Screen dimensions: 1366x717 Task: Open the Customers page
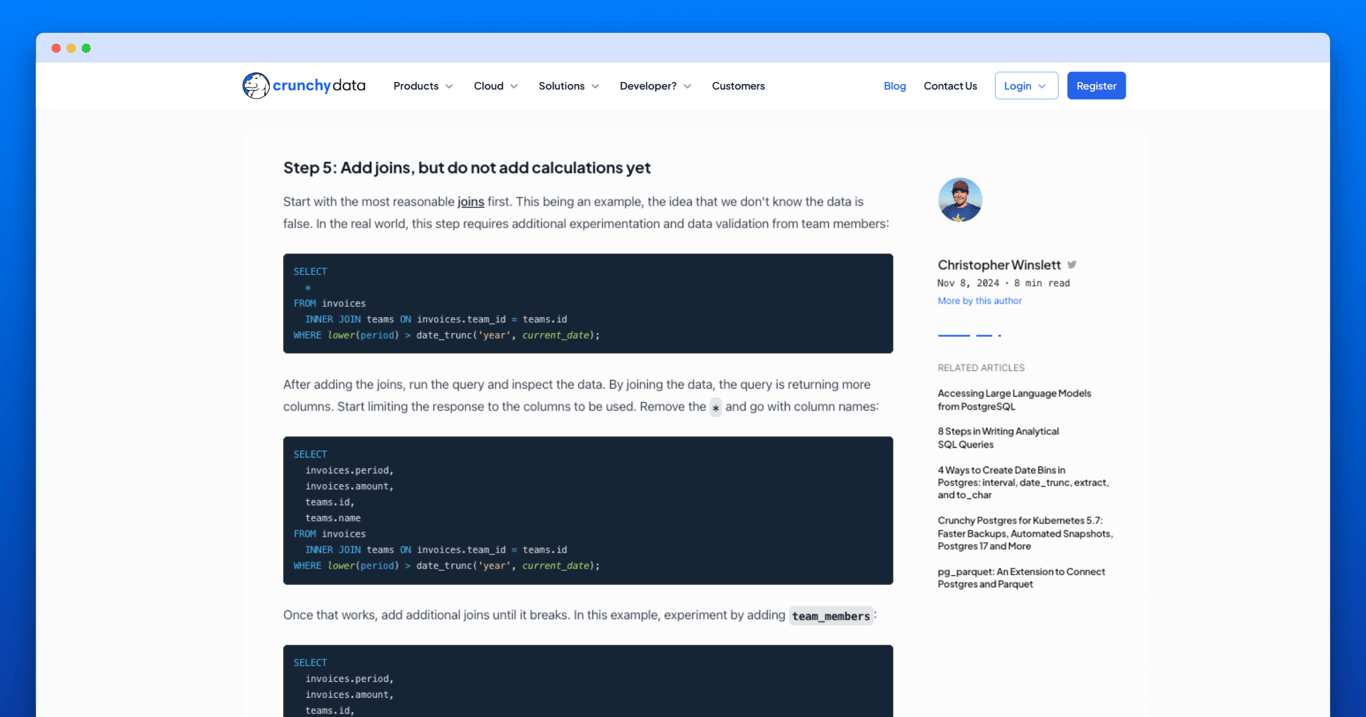pyautogui.click(x=738, y=86)
